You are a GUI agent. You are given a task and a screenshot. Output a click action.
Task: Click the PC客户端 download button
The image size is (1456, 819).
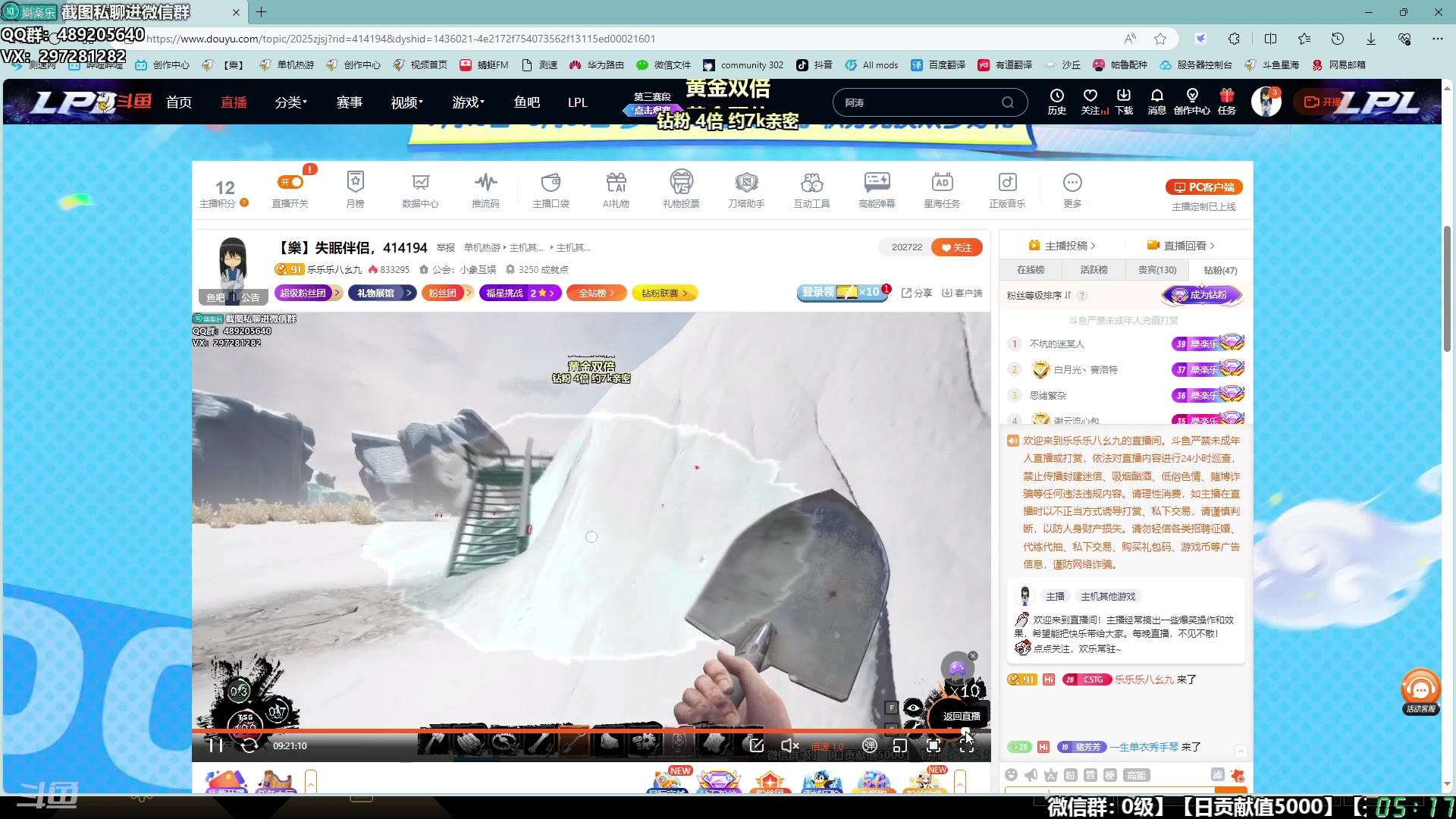click(1203, 187)
